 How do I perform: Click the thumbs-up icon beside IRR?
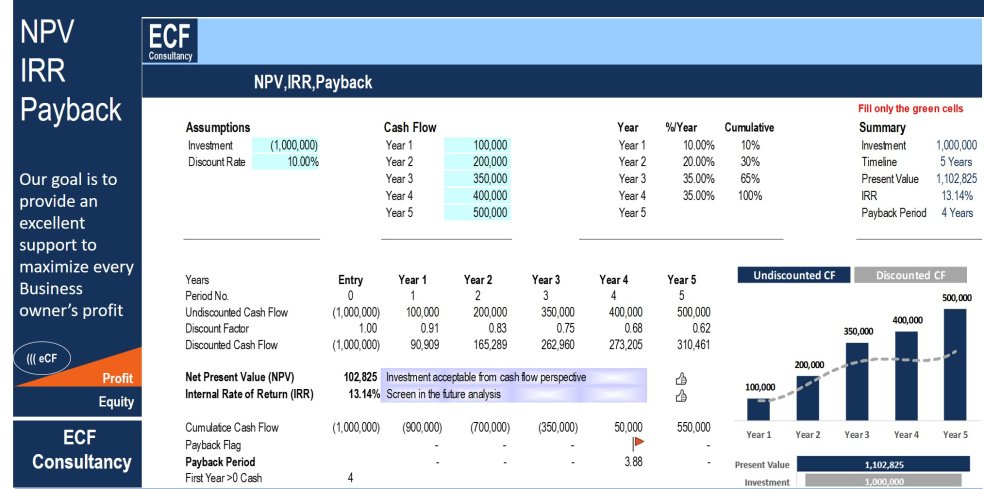(682, 395)
